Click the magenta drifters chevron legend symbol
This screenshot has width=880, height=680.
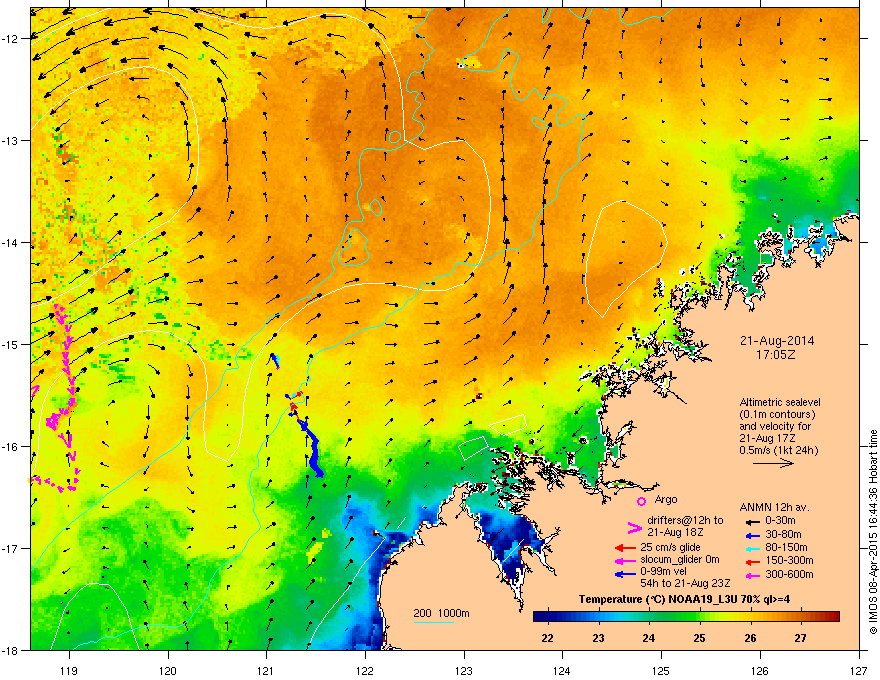tap(634, 528)
